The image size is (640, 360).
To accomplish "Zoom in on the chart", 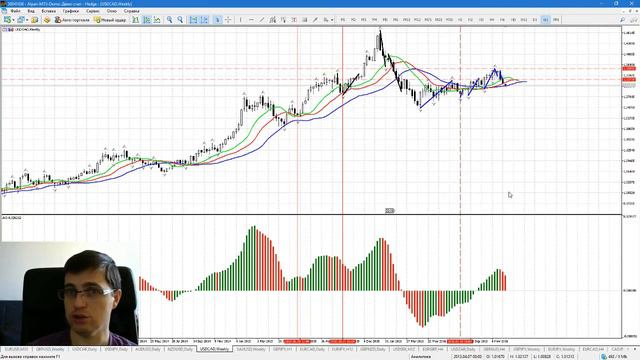I will [x=169, y=20].
